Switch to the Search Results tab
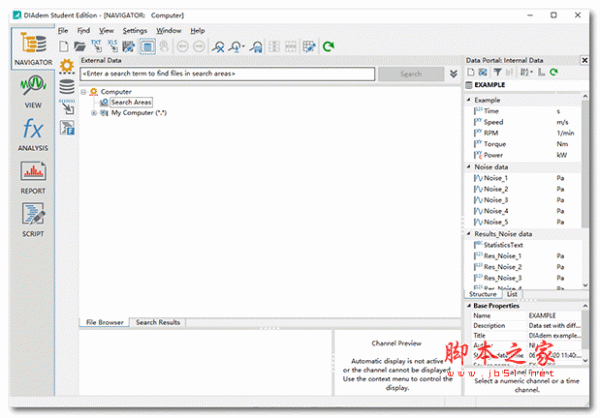The height and width of the screenshot is (418, 600). [158, 322]
